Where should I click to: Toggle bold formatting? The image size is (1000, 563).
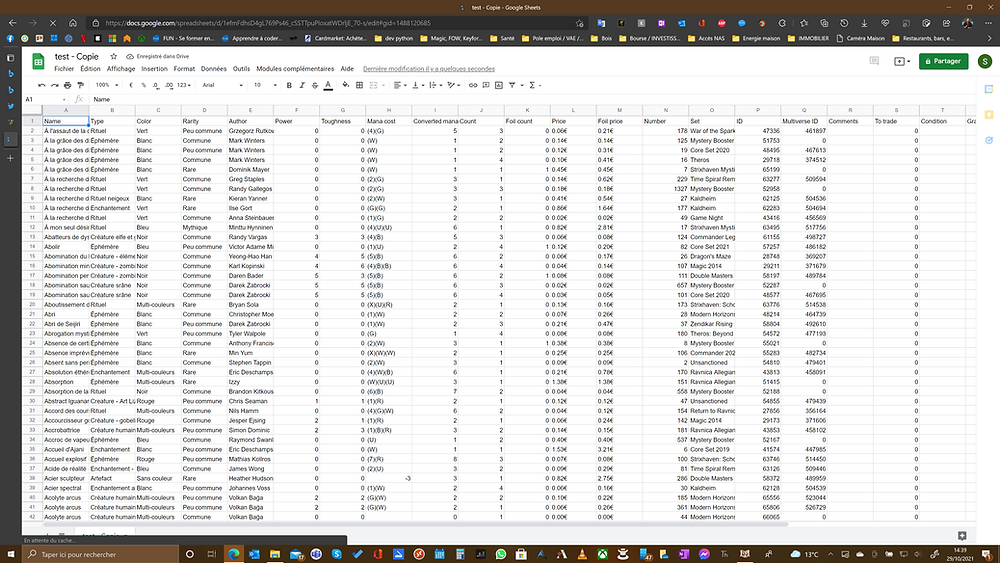[289, 85]
